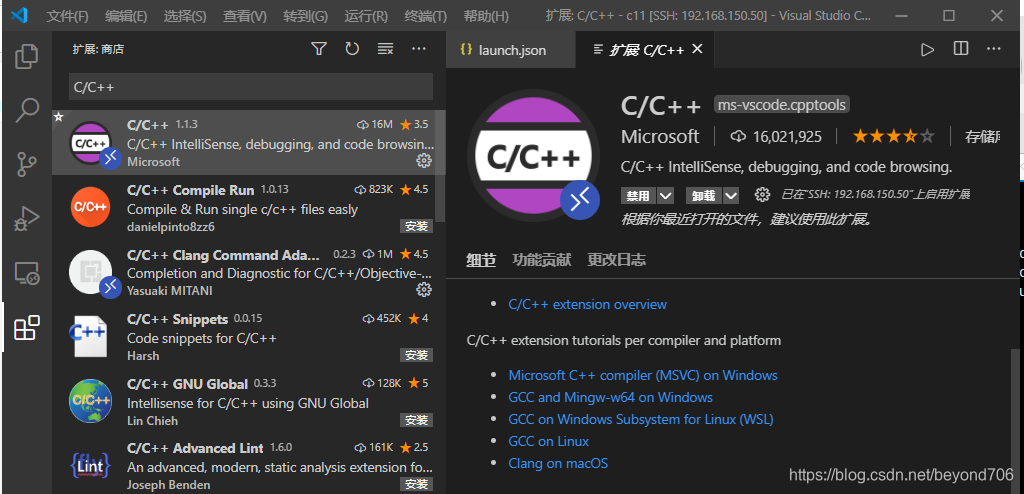Open Source Control view in activity bar

[x=27, y=165]
